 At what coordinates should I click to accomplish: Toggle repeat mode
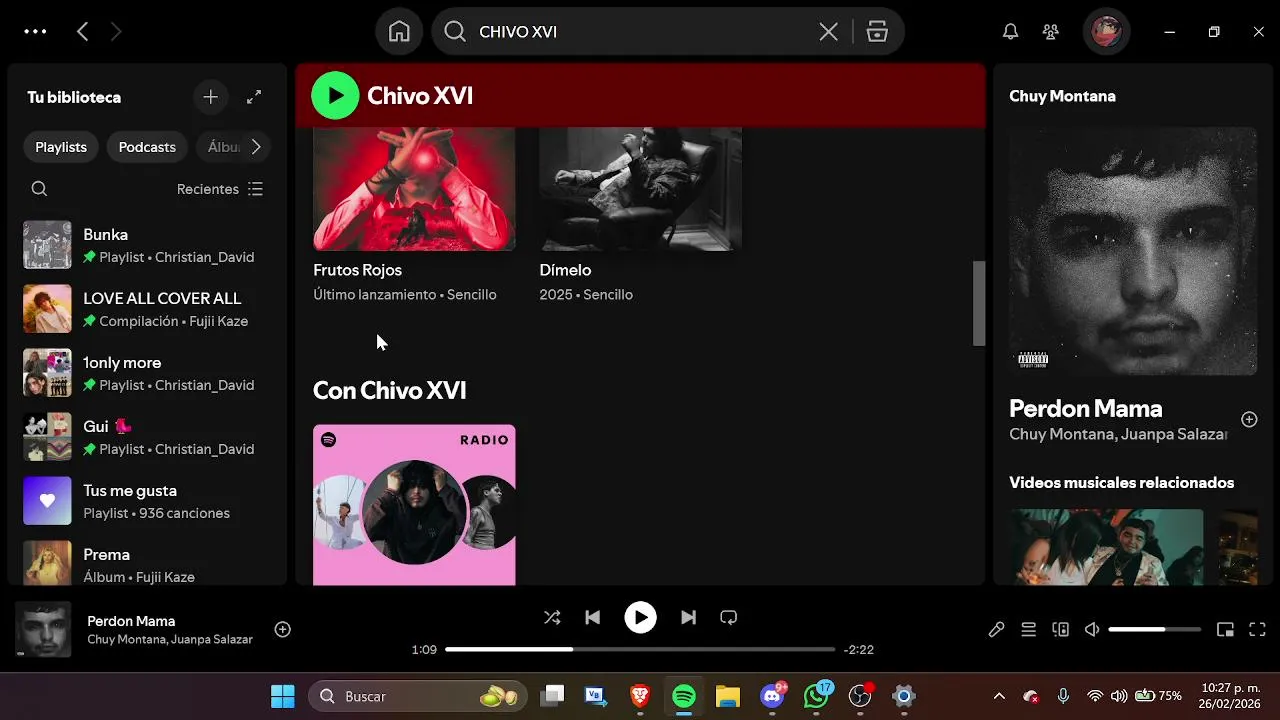click(728, 618)
